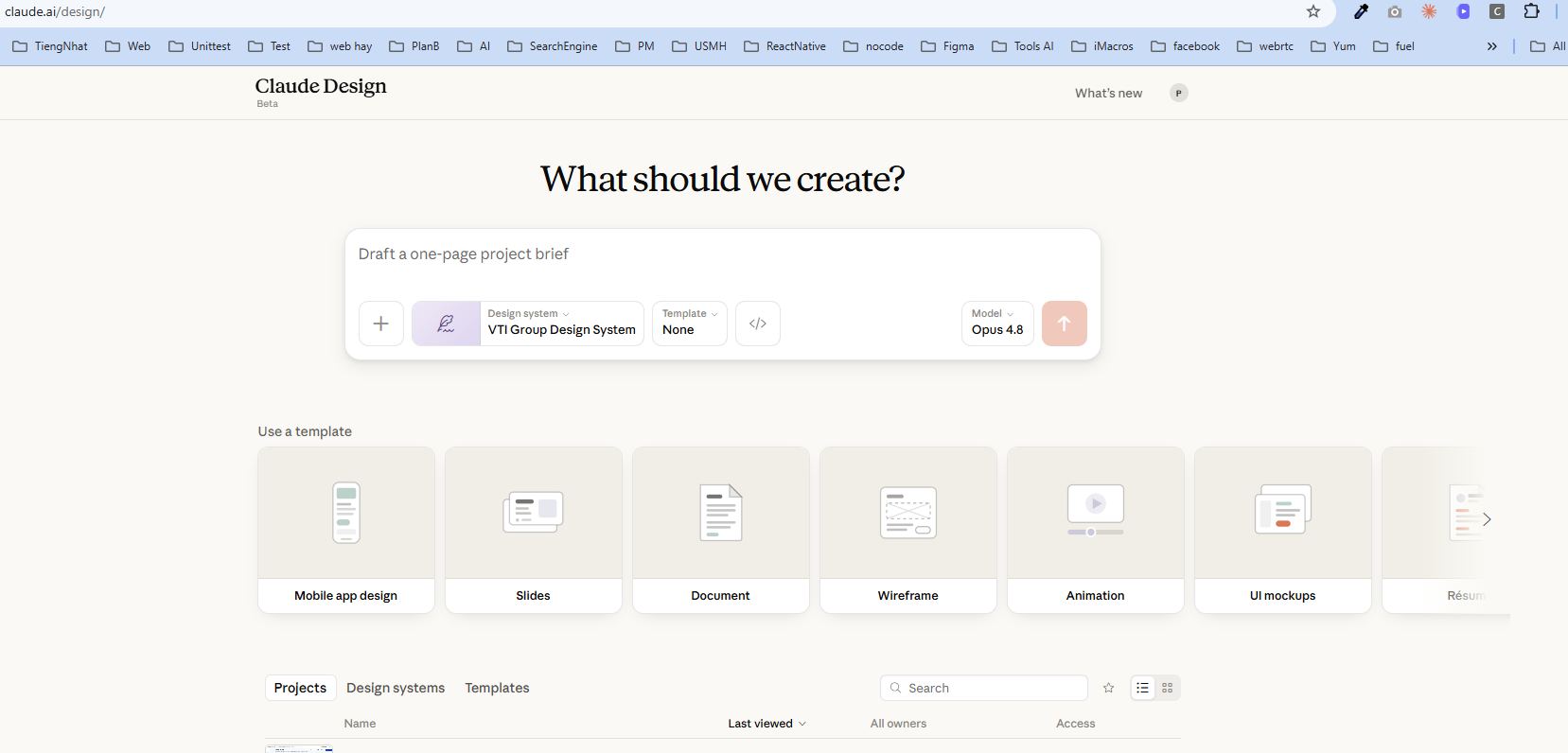
Task: Click into the project Search field
Action: tap(984, 688)
